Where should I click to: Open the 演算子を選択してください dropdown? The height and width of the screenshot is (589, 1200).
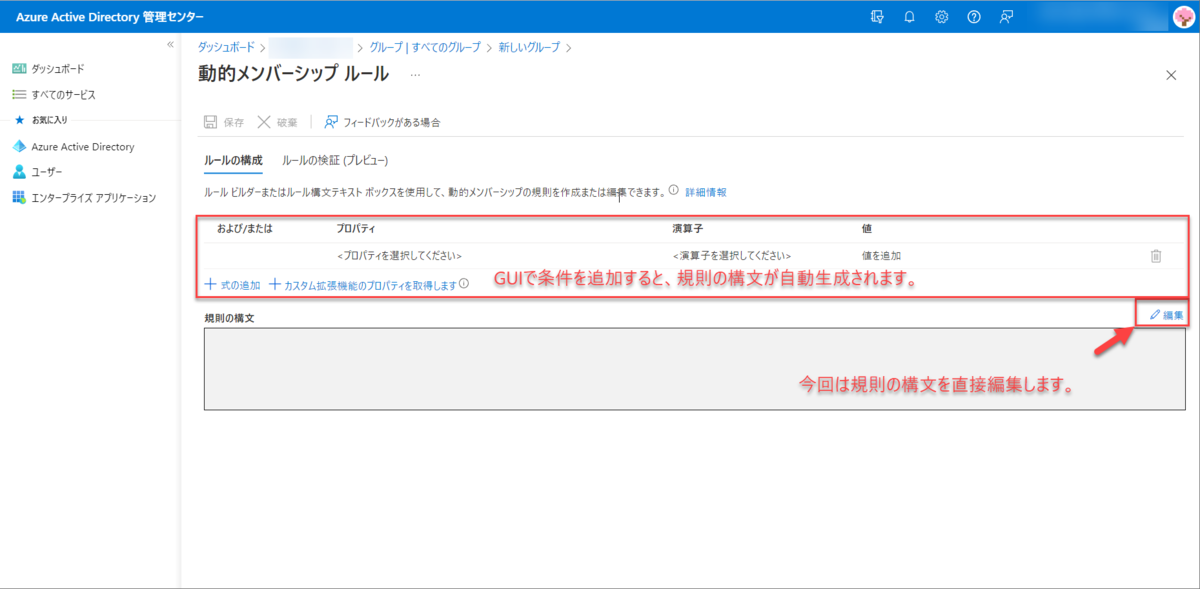(733, 256)
